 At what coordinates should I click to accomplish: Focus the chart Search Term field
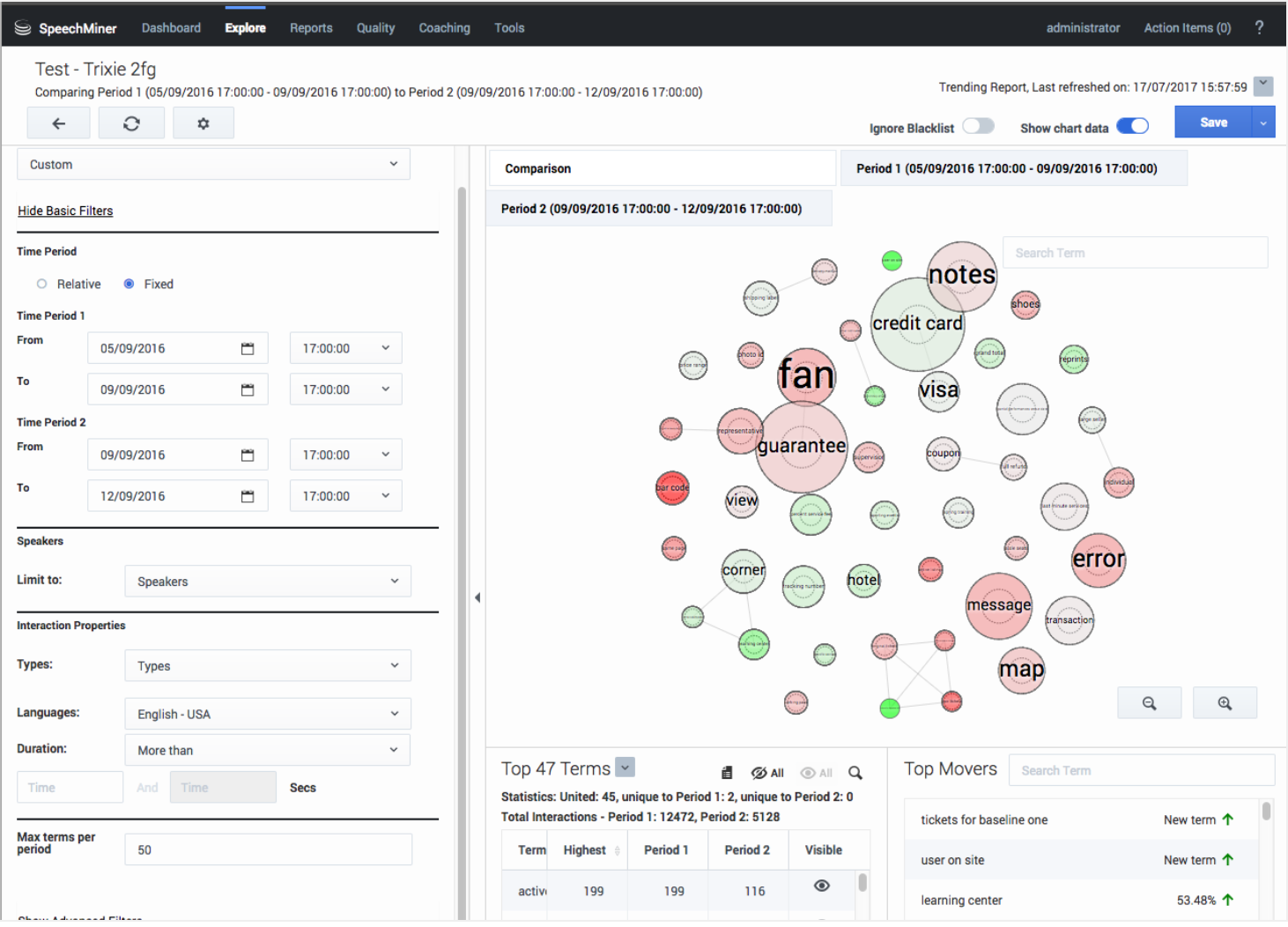(1135, 253)
